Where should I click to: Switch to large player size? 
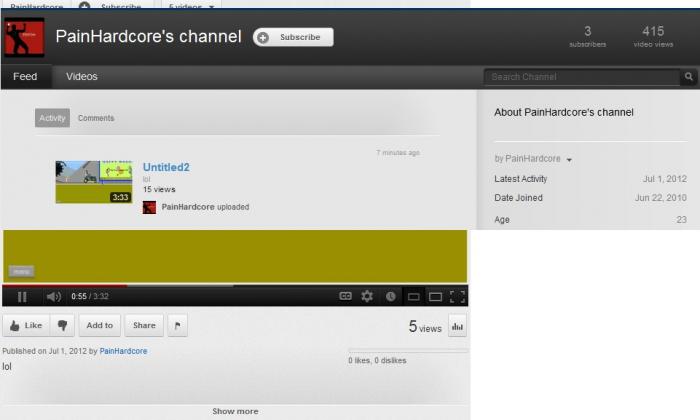(x=435, y=297)
